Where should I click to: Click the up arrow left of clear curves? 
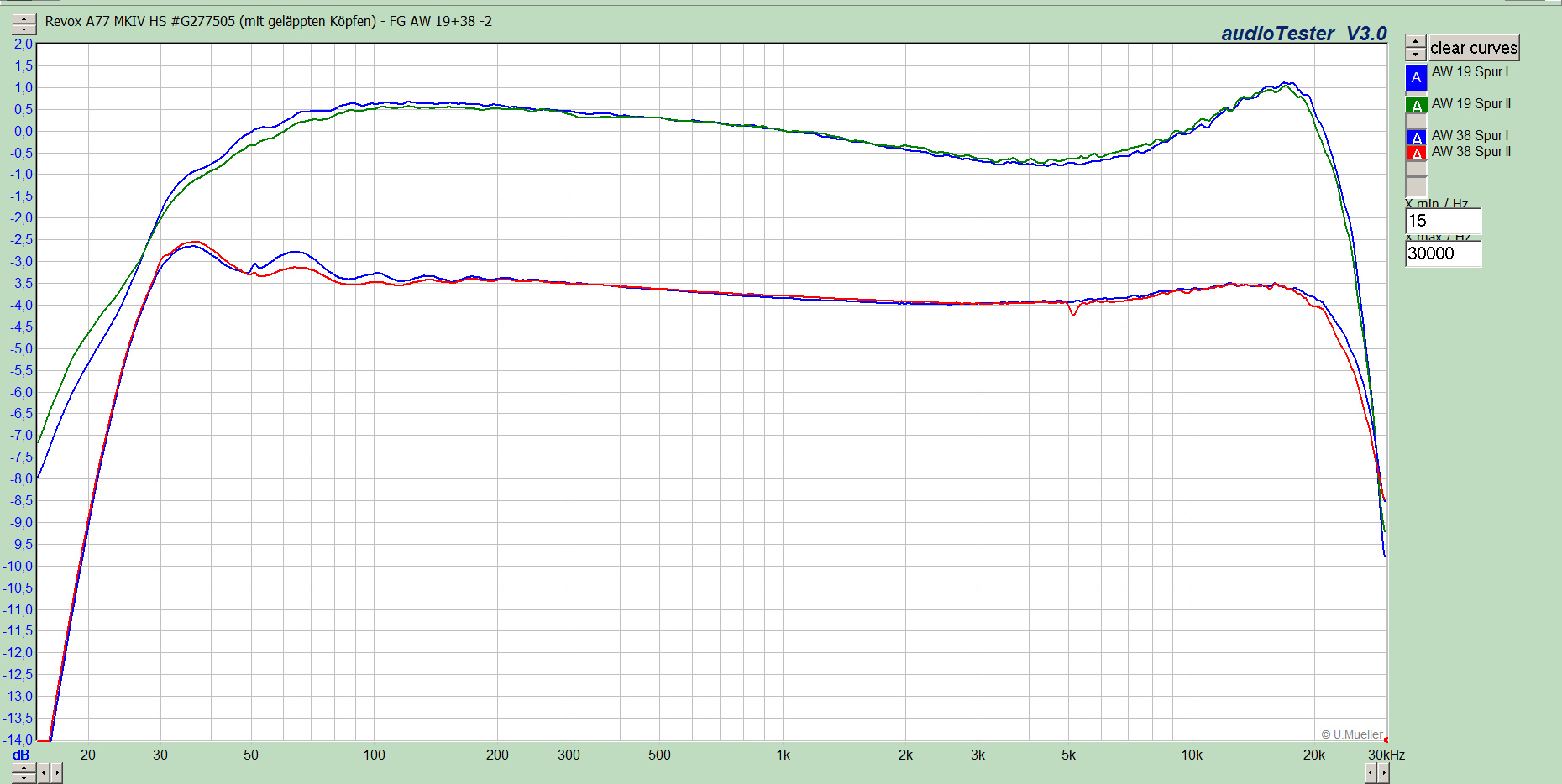[1416, 41]
